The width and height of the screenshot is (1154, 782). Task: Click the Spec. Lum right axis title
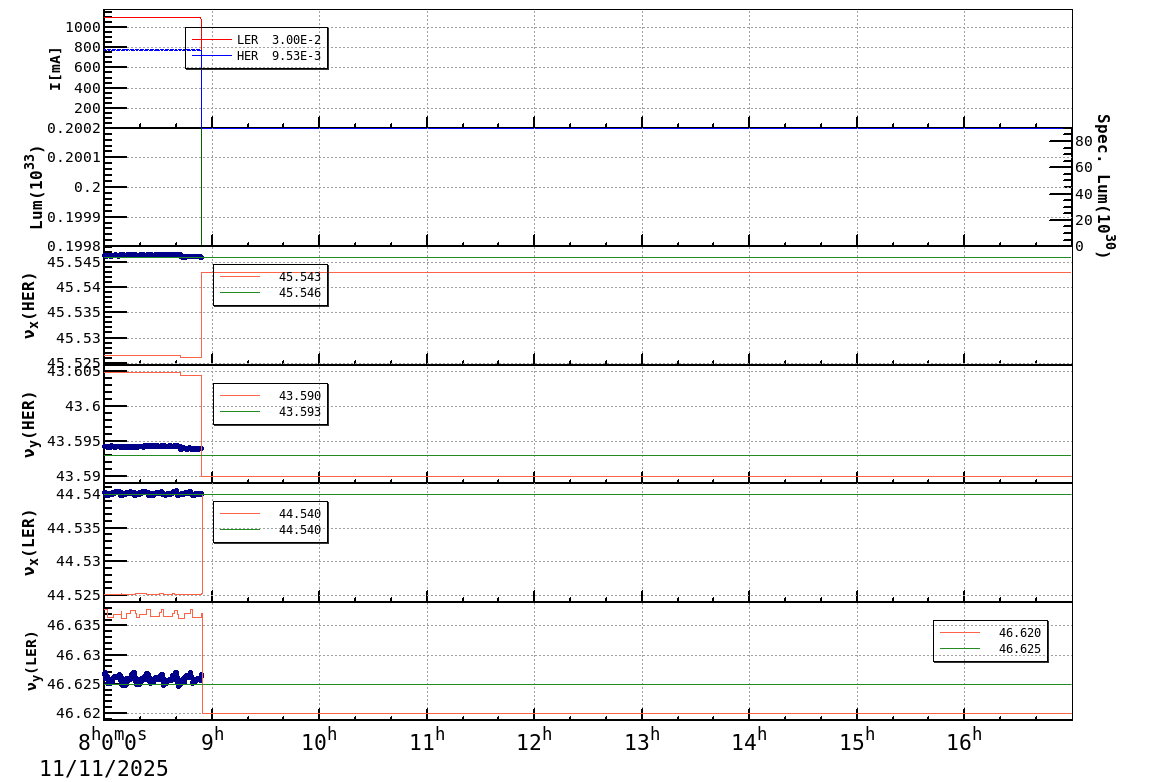1102,186
